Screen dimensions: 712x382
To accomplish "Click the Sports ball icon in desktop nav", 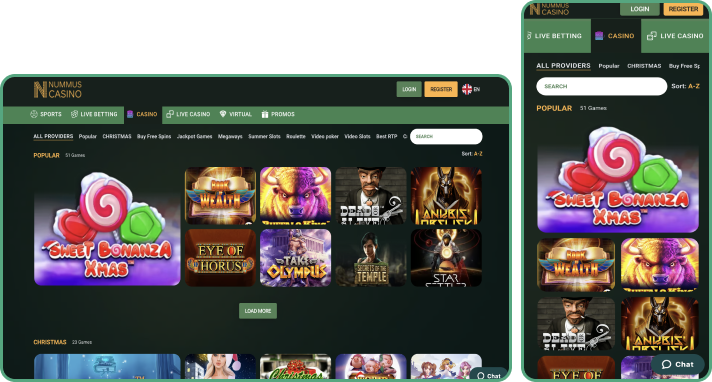I will pyautogui.click(x=34, y=114).
